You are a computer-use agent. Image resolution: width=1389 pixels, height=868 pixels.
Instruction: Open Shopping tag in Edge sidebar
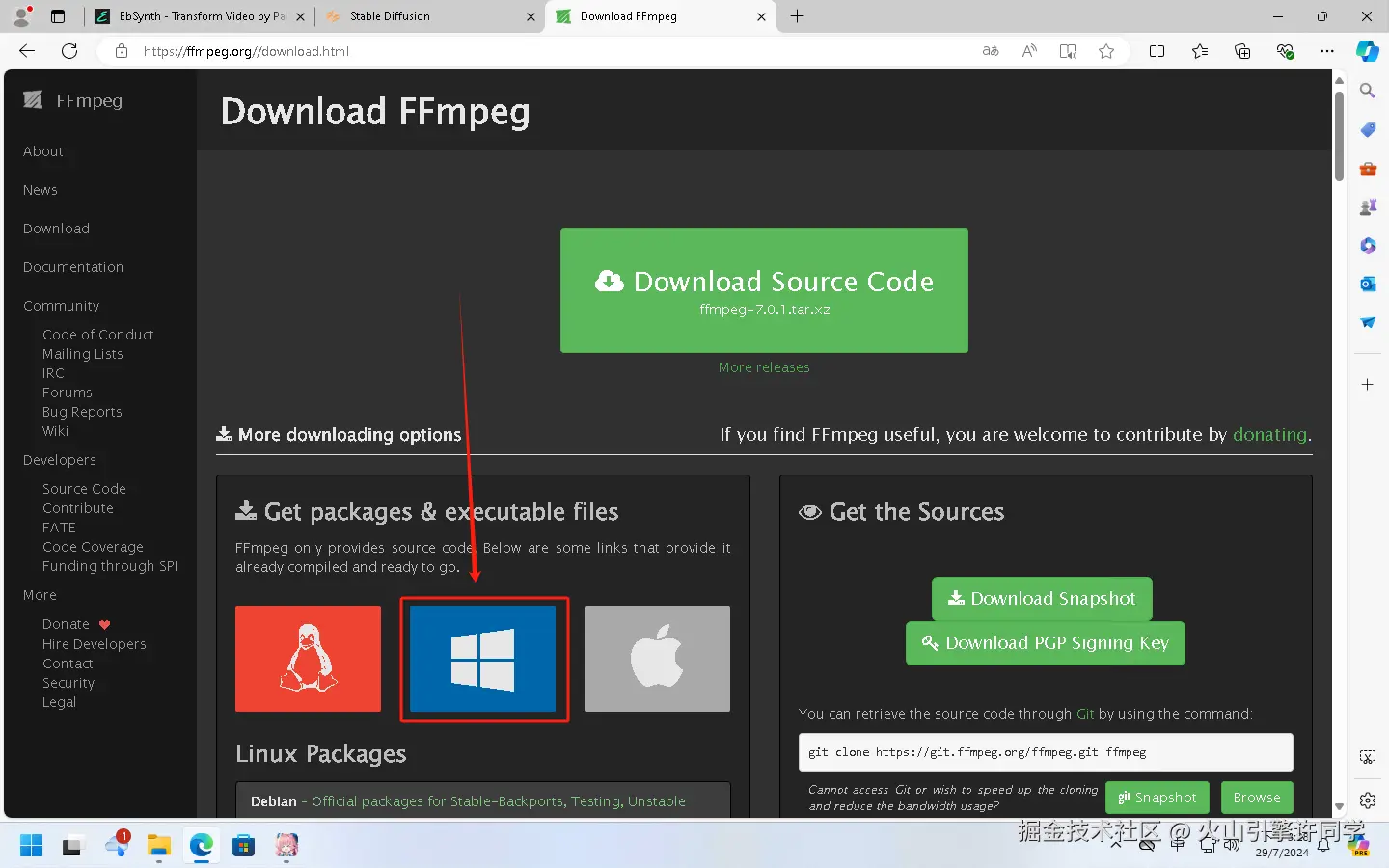point(1368,129)
